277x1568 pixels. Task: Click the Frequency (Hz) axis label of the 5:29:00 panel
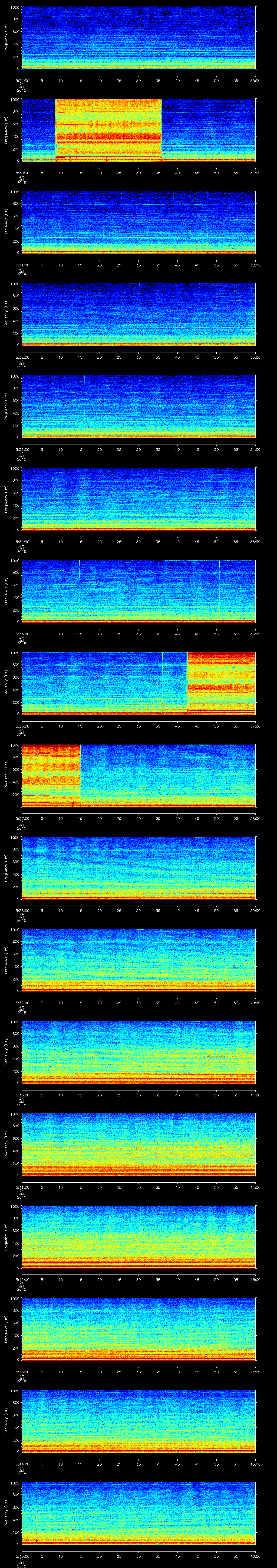point(6,38)
